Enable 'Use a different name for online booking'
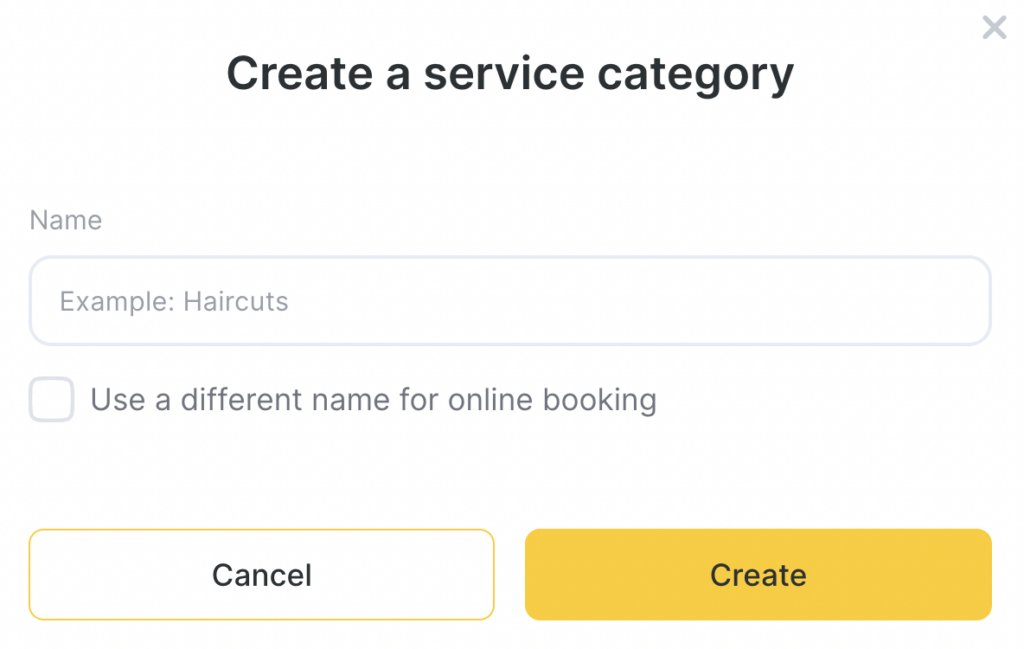Viewport: 1024px width, 649px height. point(52,400)
